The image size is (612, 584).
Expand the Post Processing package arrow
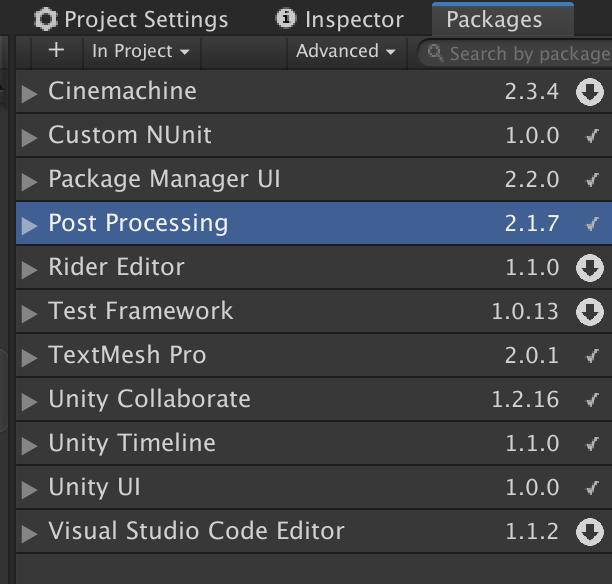pos(29,225)
